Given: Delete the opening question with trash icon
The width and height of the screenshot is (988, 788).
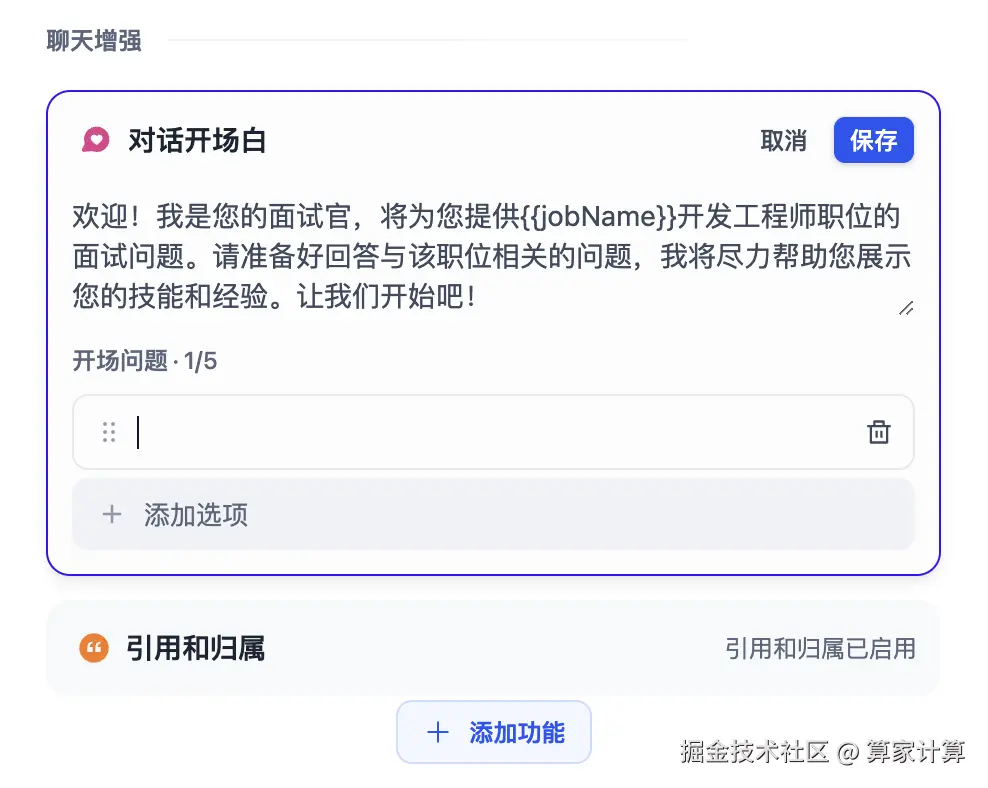Looking at the screenshot, I should click(x=878, y=432).
